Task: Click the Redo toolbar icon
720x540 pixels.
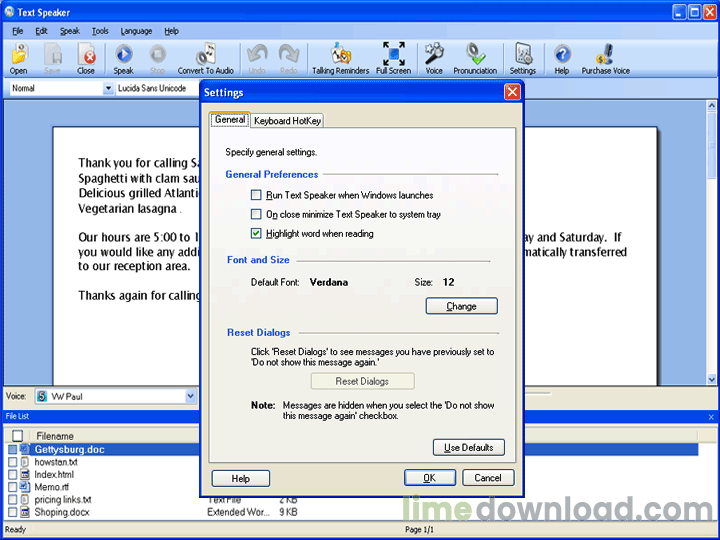Action: [x=288, y=59]
